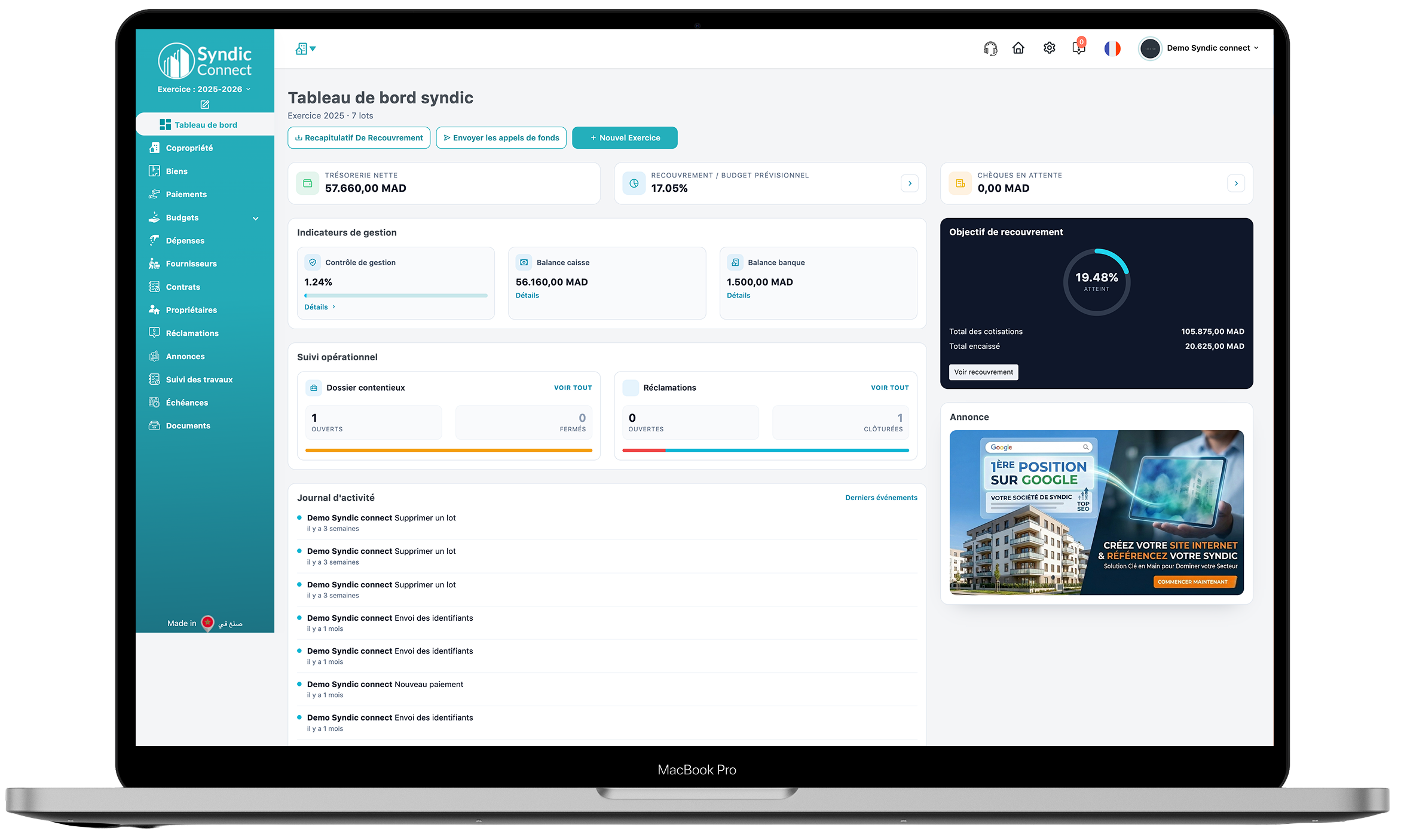
Task: Open Chèques en attente card arrow
Action: [1236, 183]
